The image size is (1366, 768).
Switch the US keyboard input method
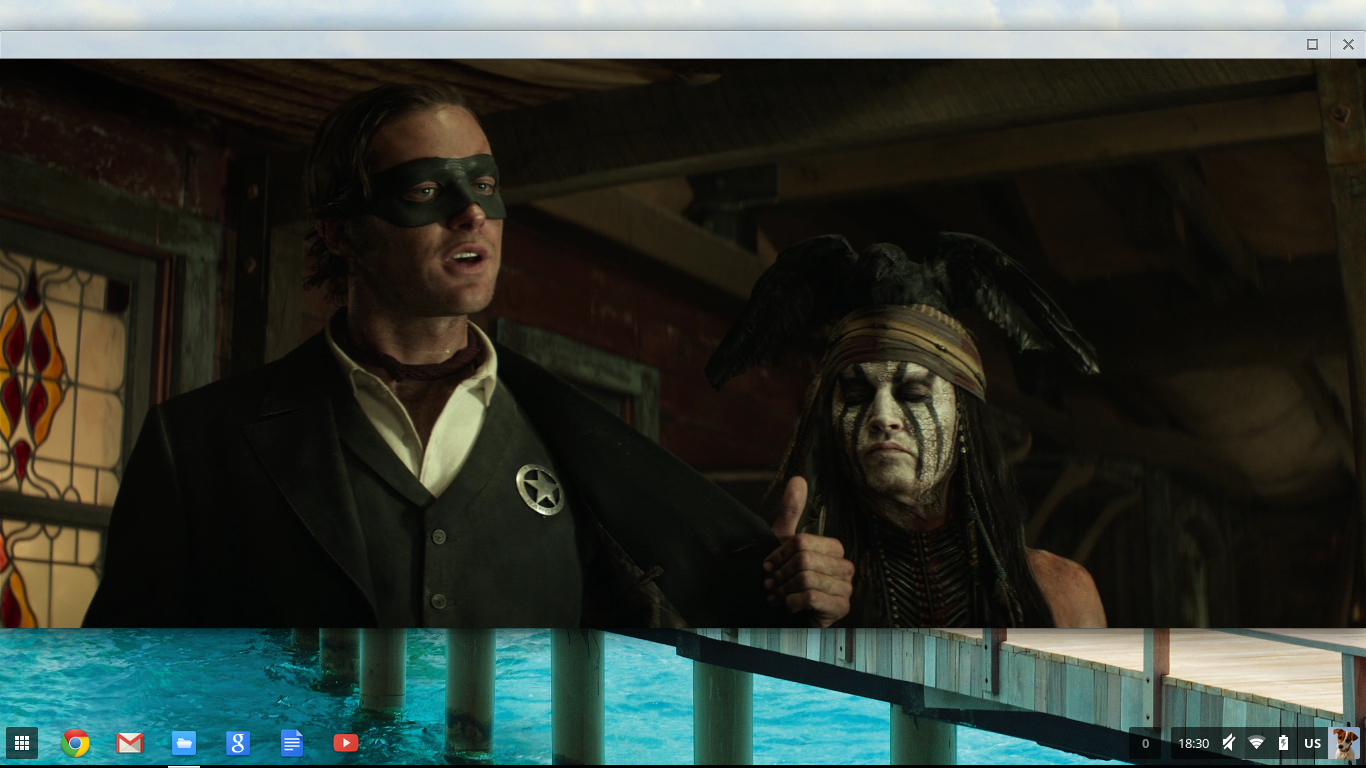(1313, 743)
